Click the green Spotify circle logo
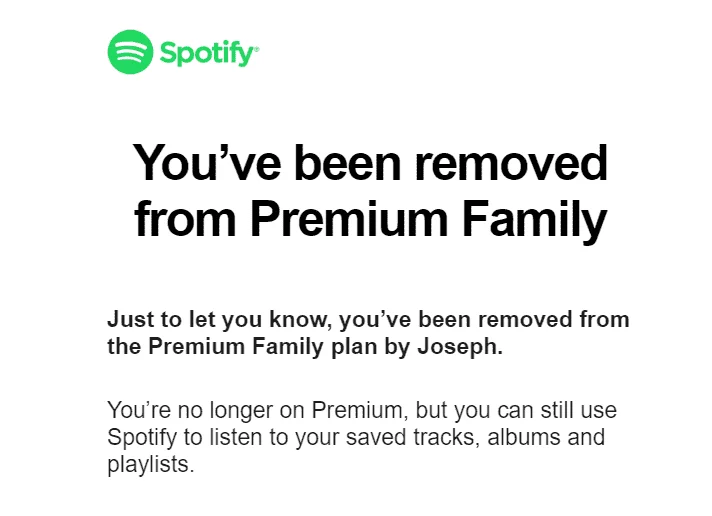The image size is (712, 516). tap(130, 52)
